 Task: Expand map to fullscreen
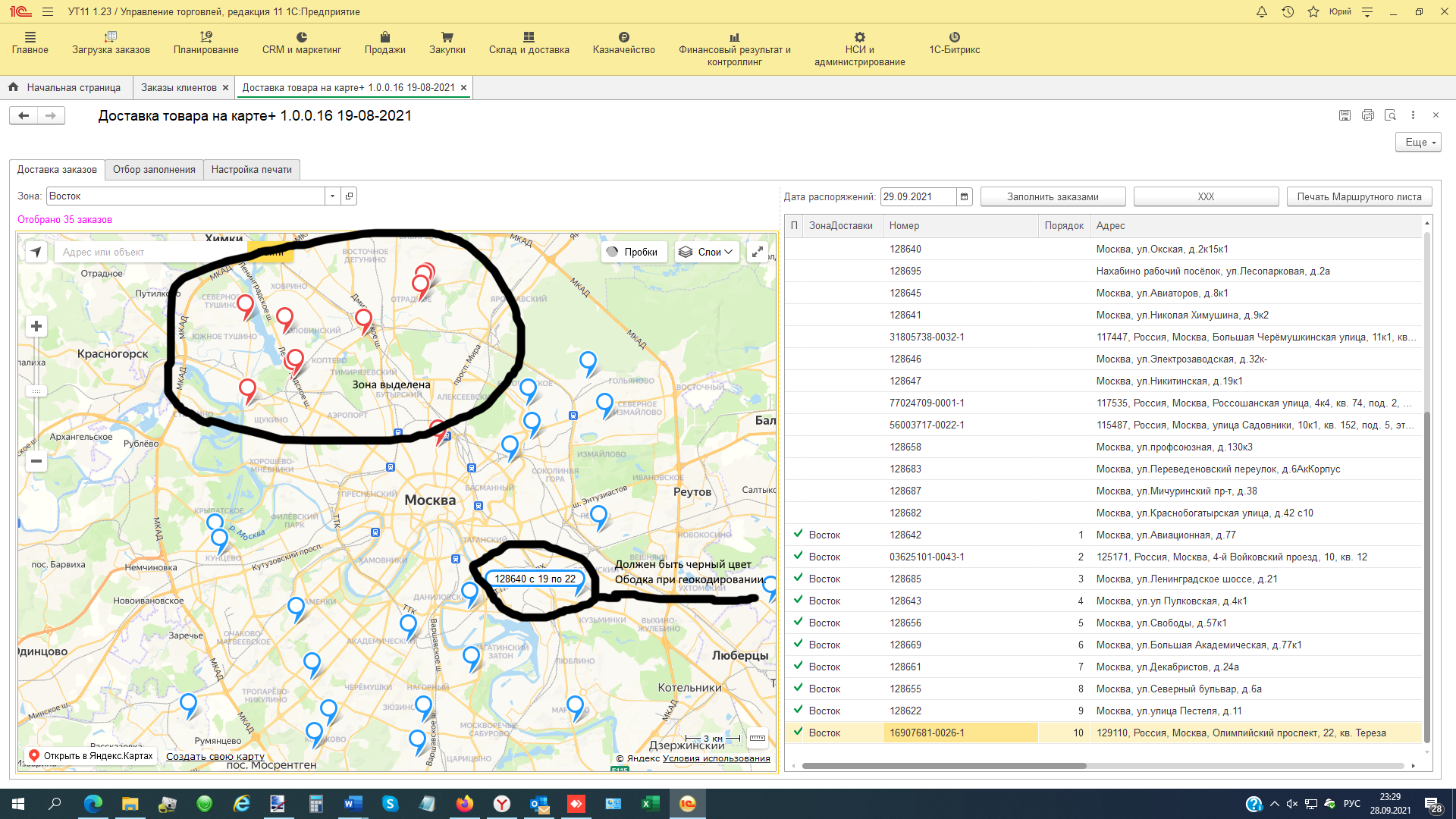(757, 253)
